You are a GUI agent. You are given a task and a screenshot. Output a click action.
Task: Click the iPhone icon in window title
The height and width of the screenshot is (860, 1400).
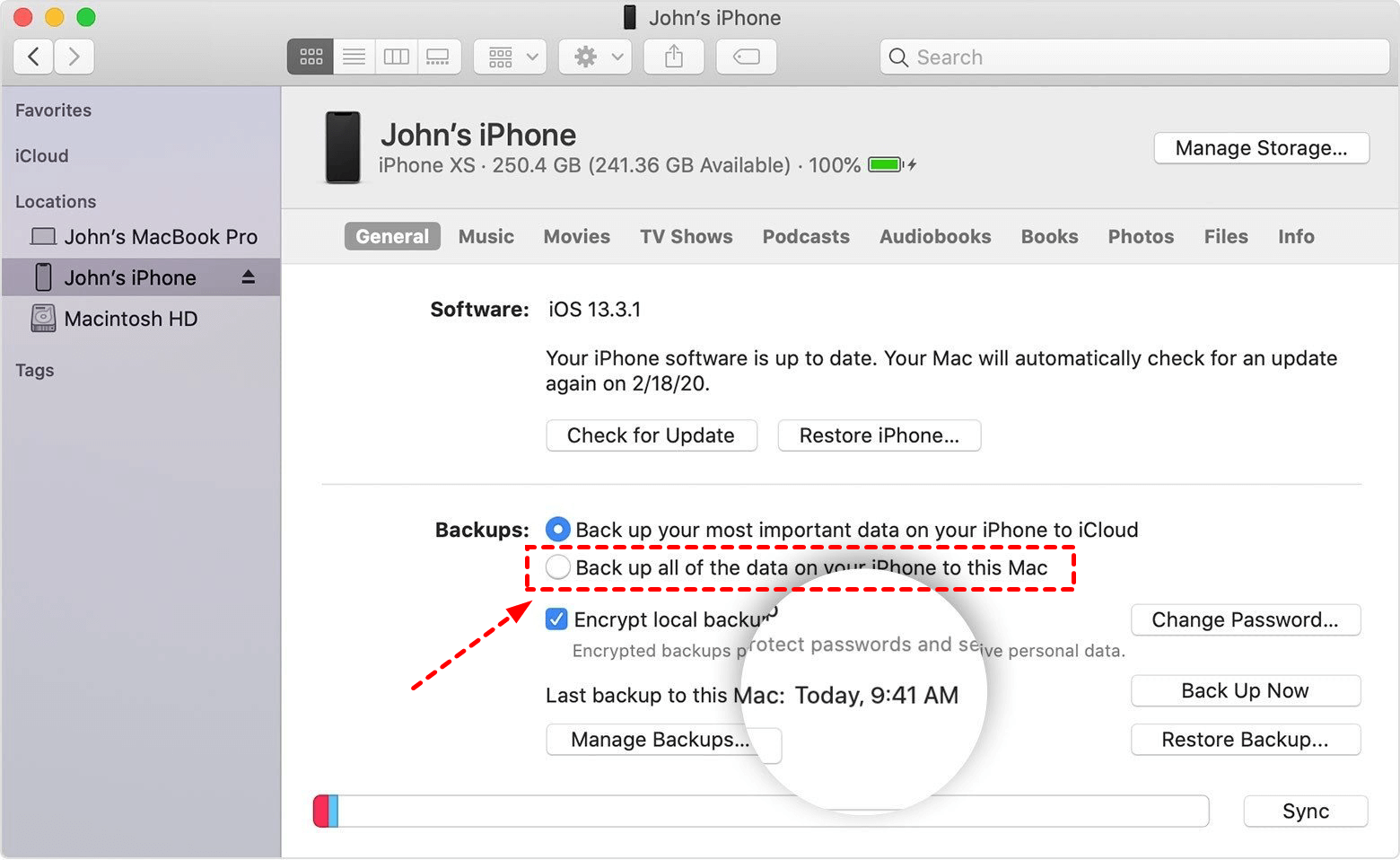click(630, 17)
